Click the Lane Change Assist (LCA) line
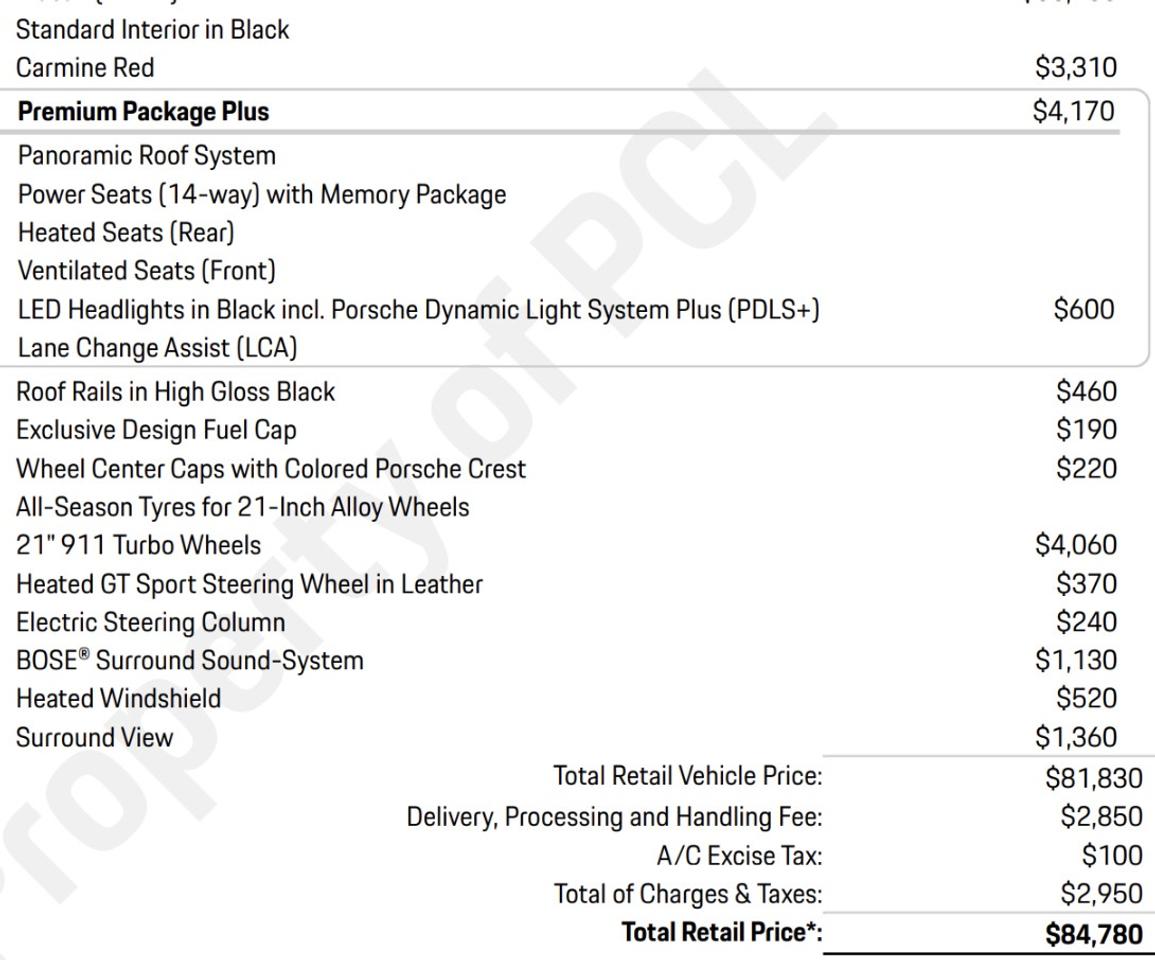The height and width of the screenshot is (960, 1155). [158, 348]
